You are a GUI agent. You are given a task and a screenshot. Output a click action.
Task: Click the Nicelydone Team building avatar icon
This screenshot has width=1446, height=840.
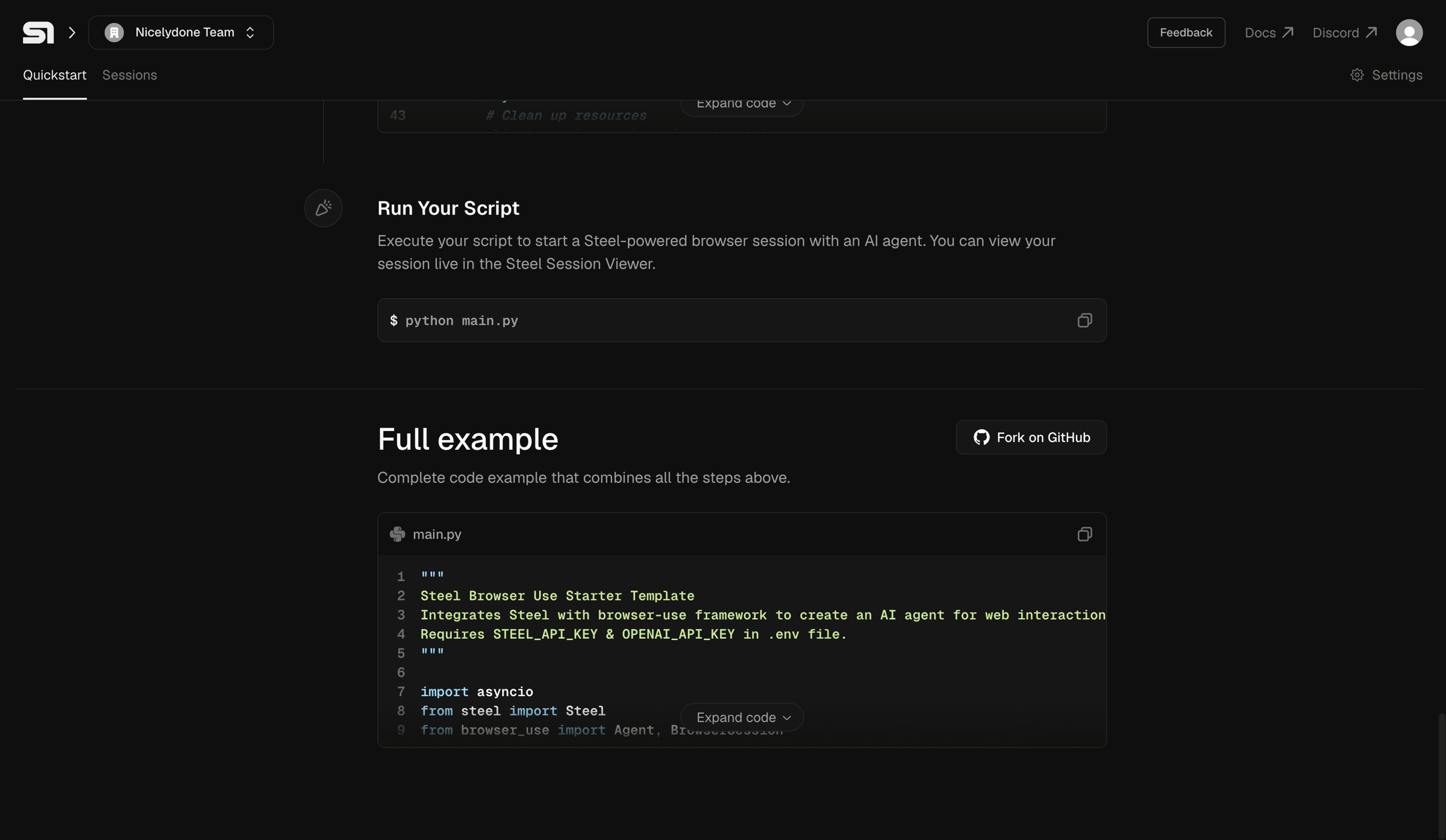114,33
